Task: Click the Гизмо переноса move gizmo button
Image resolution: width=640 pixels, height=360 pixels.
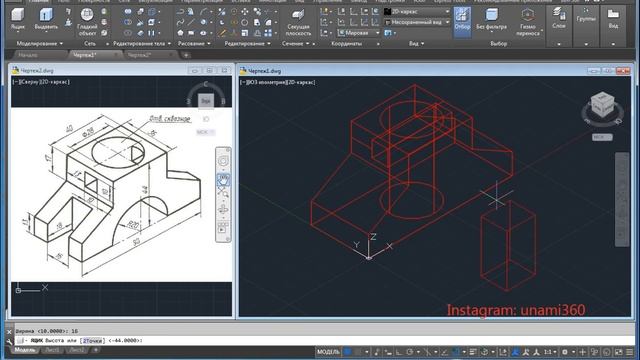Action: [528, 22]
